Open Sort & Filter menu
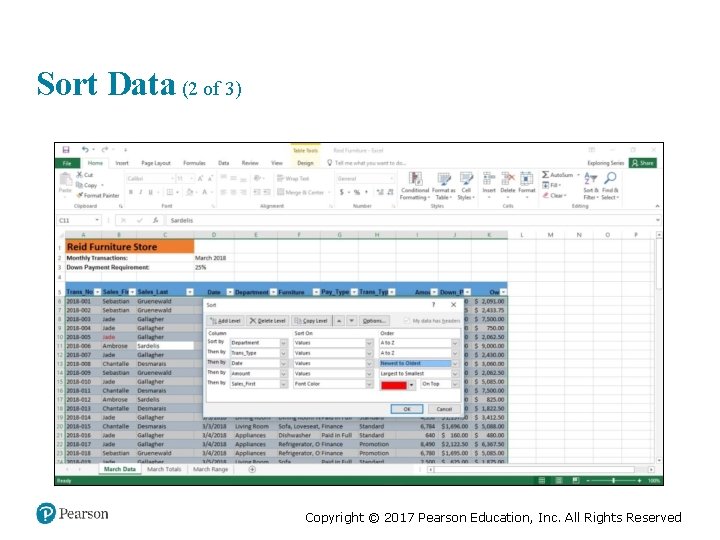720x540 pixels. pyautogui.click(x=591, y=186)
